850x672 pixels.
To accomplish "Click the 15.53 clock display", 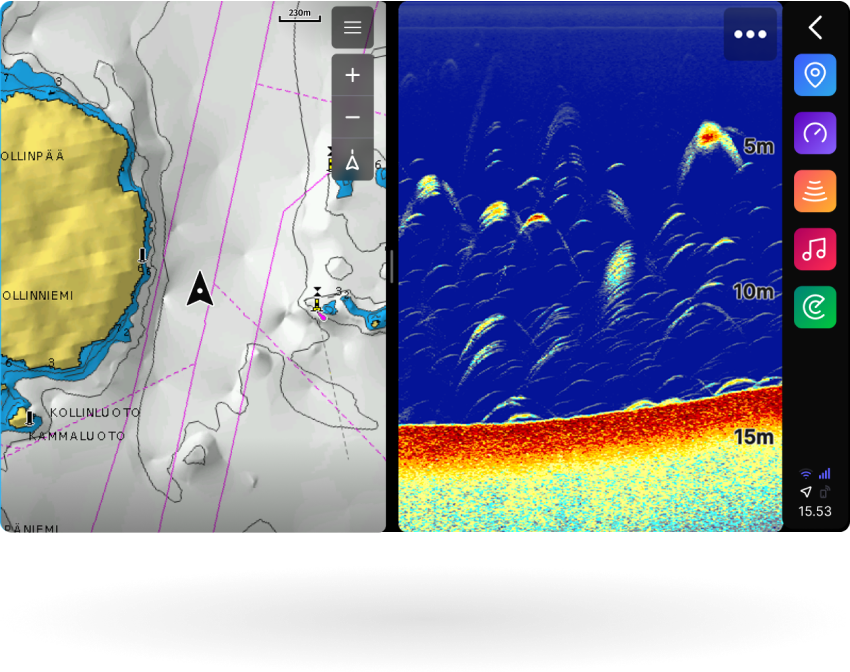I will (x=815, y=511).
